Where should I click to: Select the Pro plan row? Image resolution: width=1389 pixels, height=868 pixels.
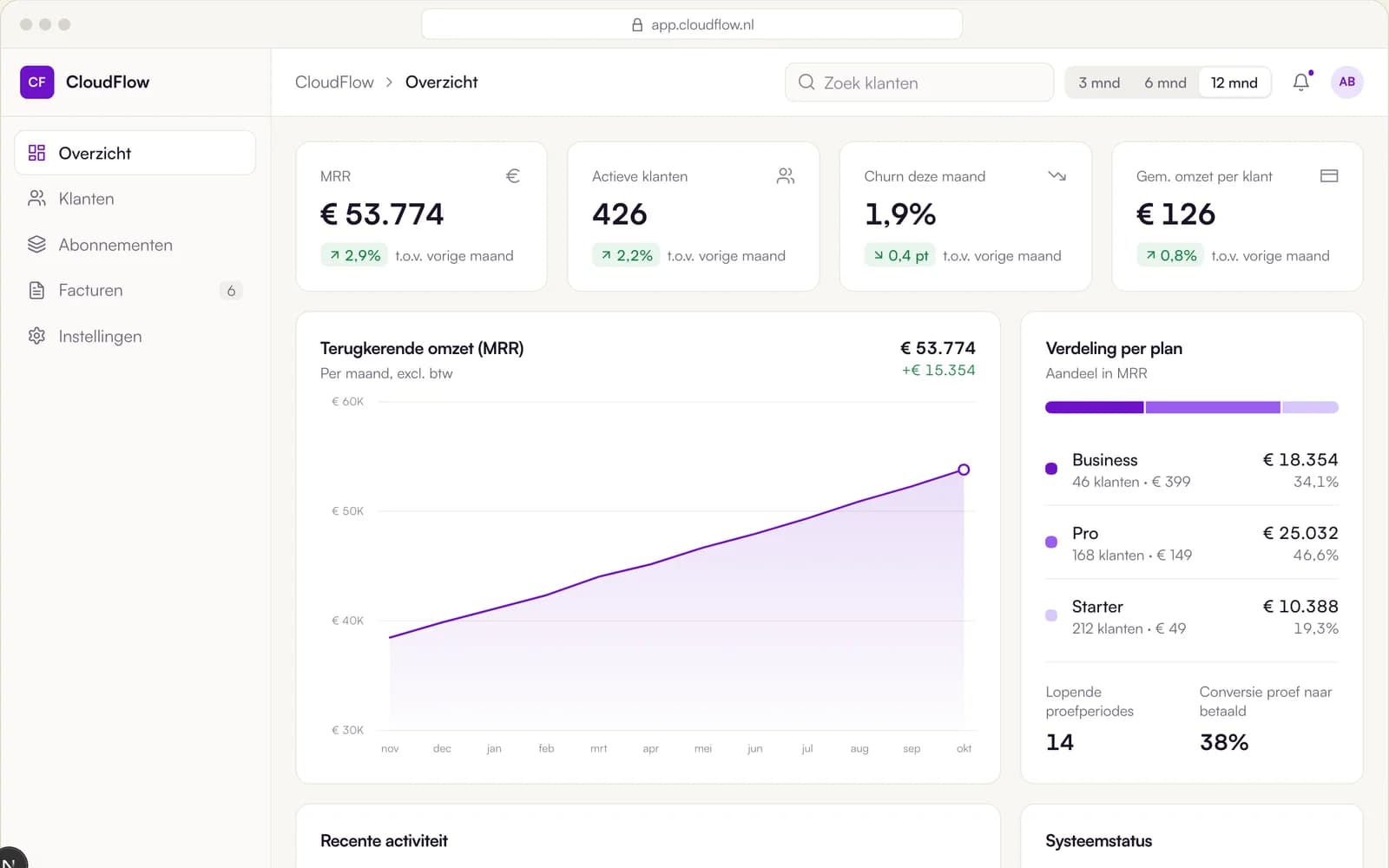[1192, 543]
